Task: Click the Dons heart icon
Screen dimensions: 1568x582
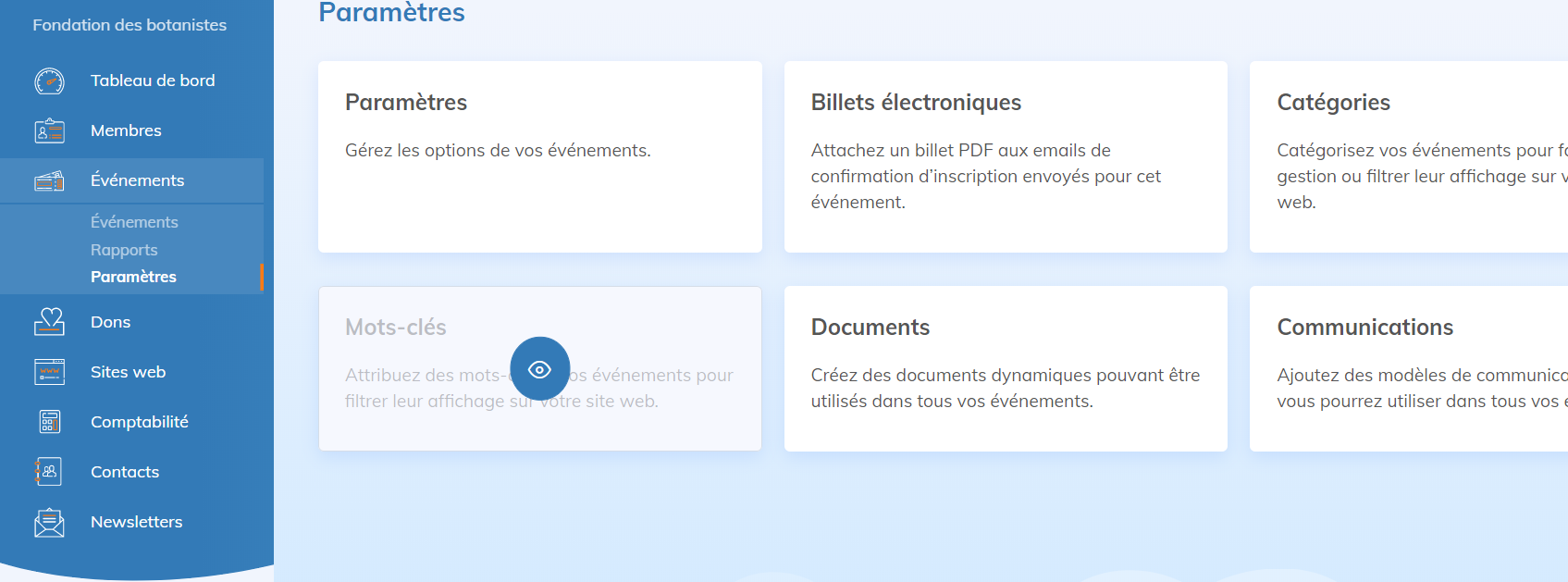Action: click(49, 322)
